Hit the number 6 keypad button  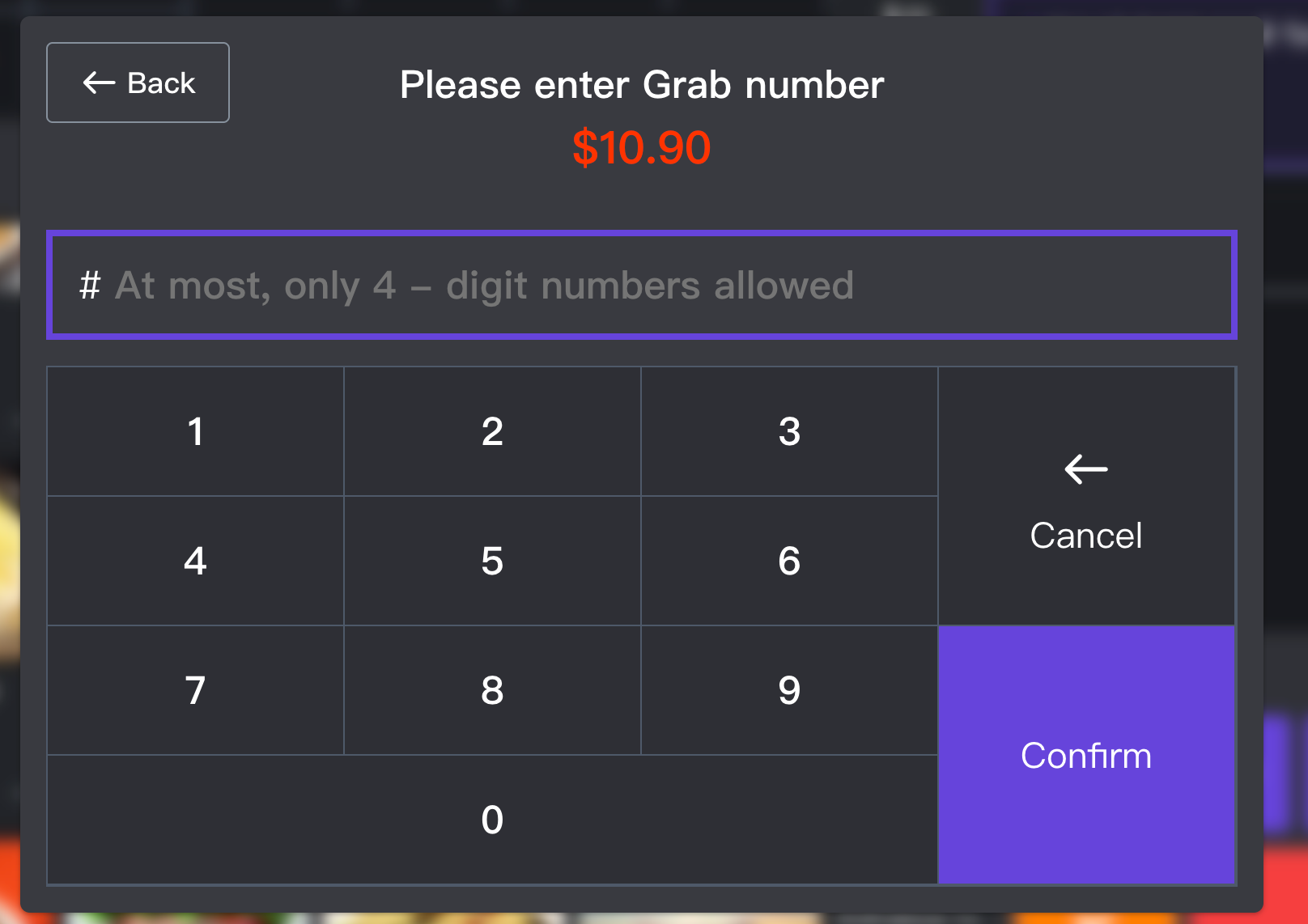tap(789, 561)
